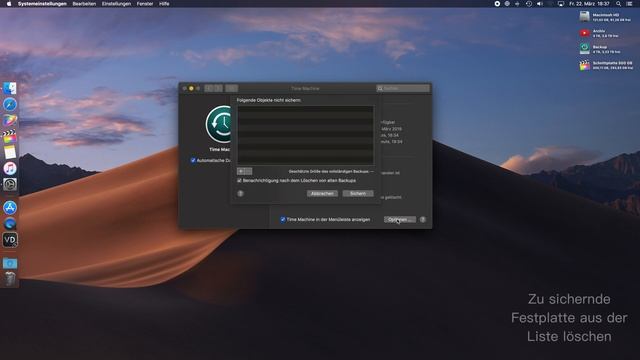
Task: Open the Hilfe menu
Action: [164, 4]
